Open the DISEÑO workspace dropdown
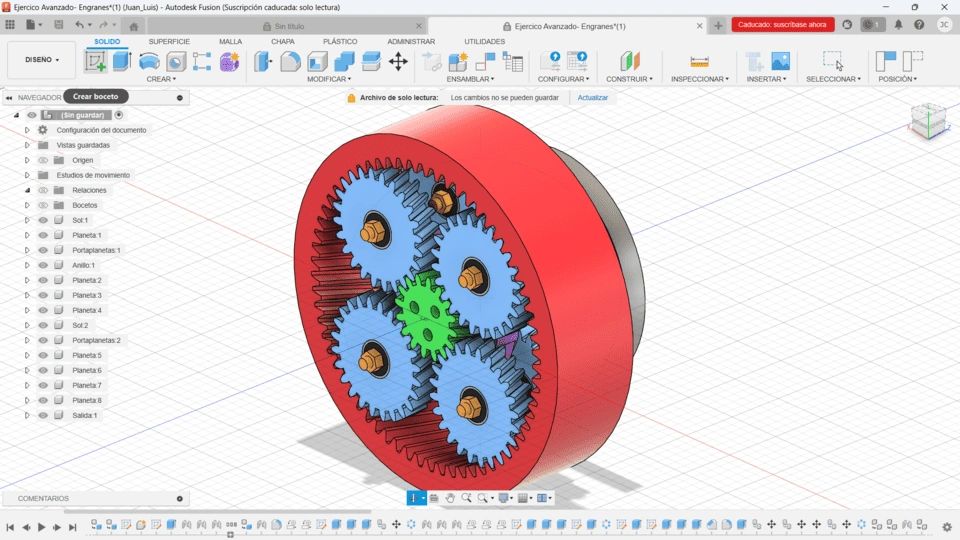960x540 pixels. [42, 60]
